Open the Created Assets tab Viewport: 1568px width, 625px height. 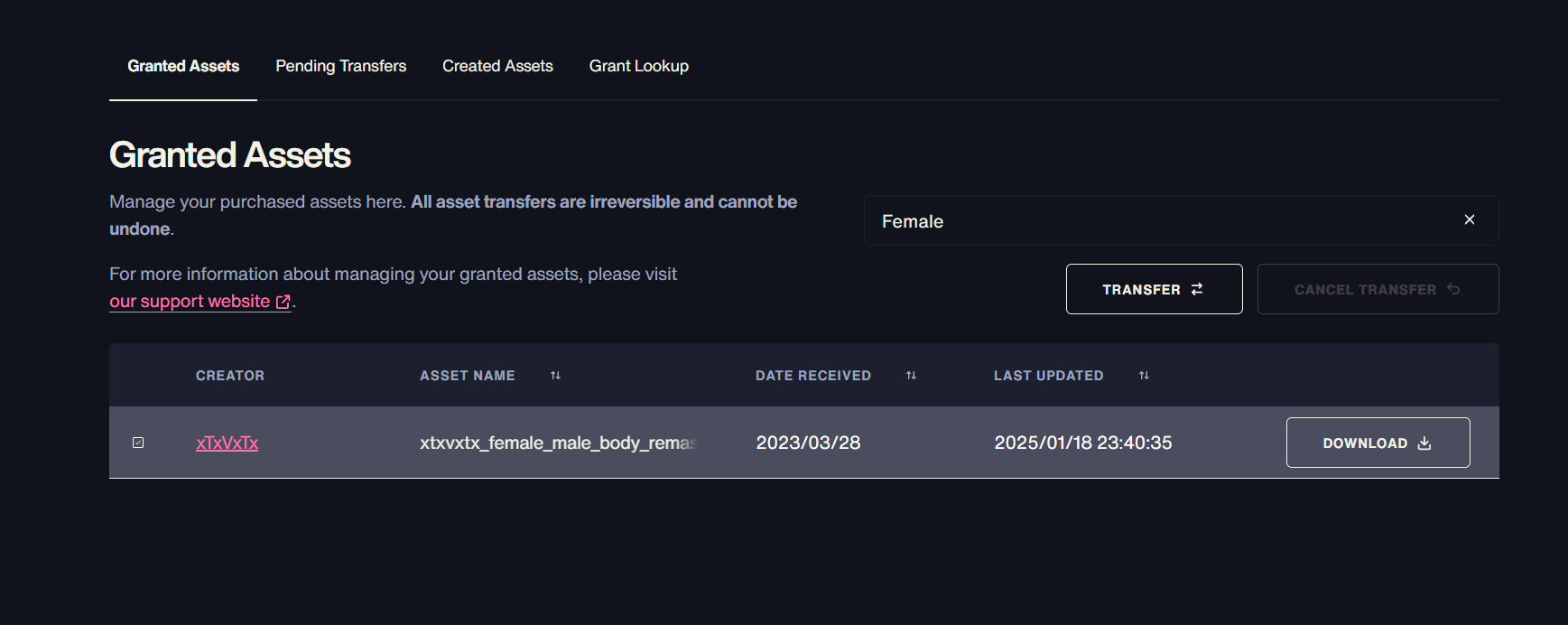click(x=497, y=66)
